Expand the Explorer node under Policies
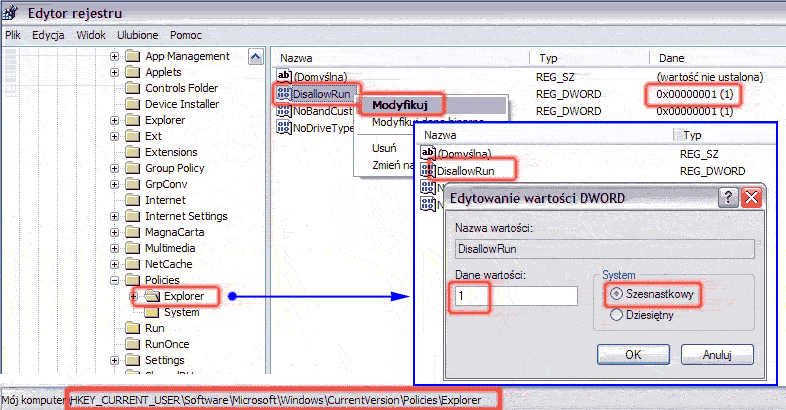The image size is (786, 410). tap(133, 296)
